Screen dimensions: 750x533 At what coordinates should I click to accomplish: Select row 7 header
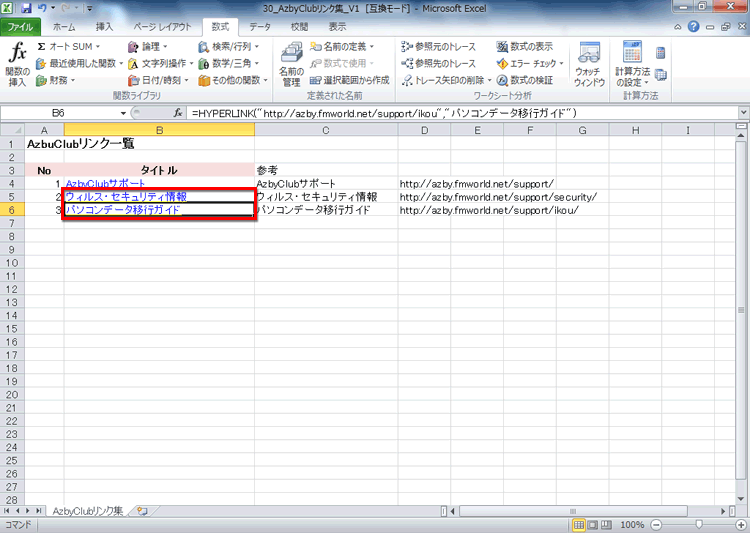[12, 223]
